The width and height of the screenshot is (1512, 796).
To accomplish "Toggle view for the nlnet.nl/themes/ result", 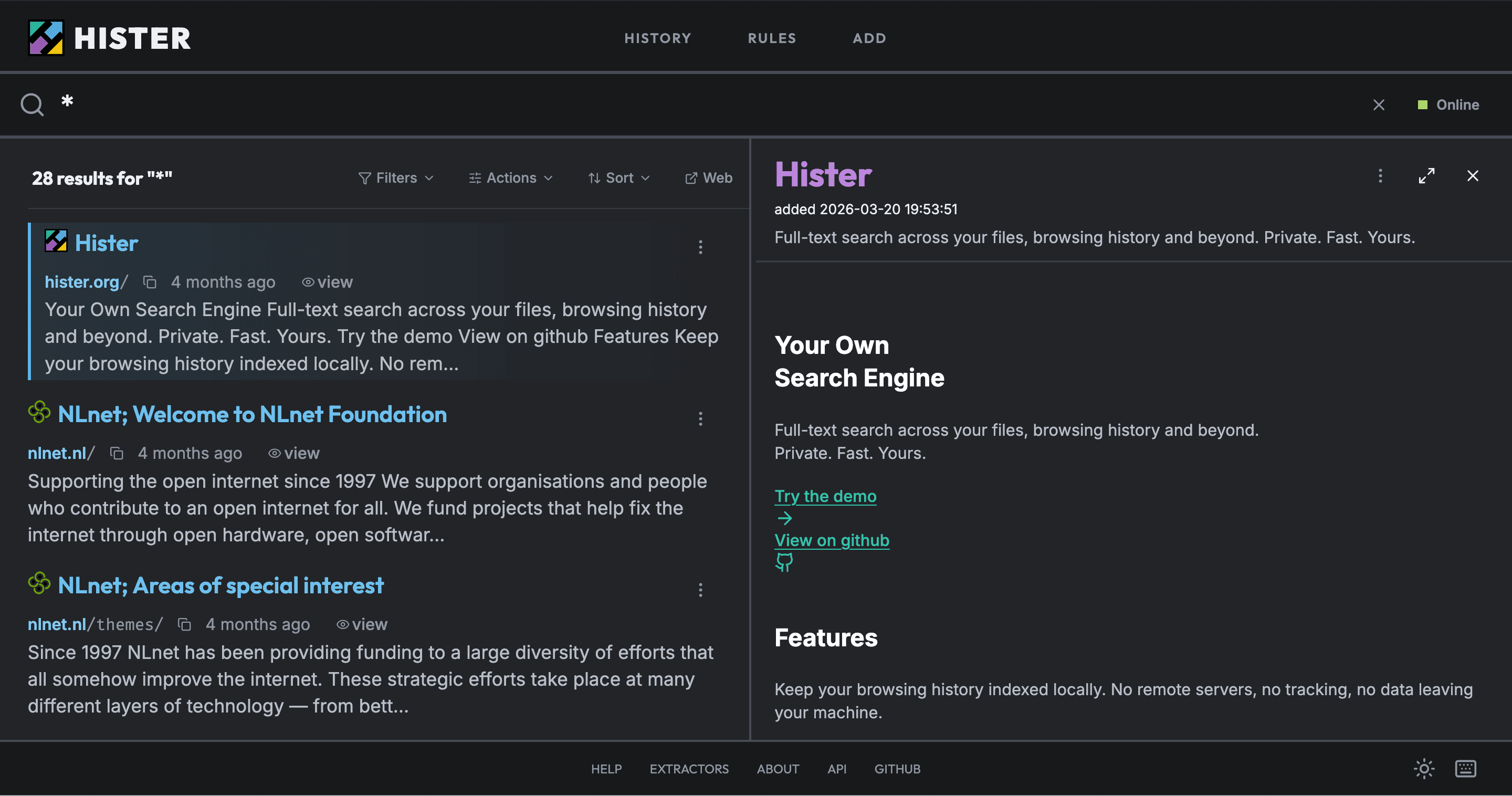I will click(x=362, y=625).
